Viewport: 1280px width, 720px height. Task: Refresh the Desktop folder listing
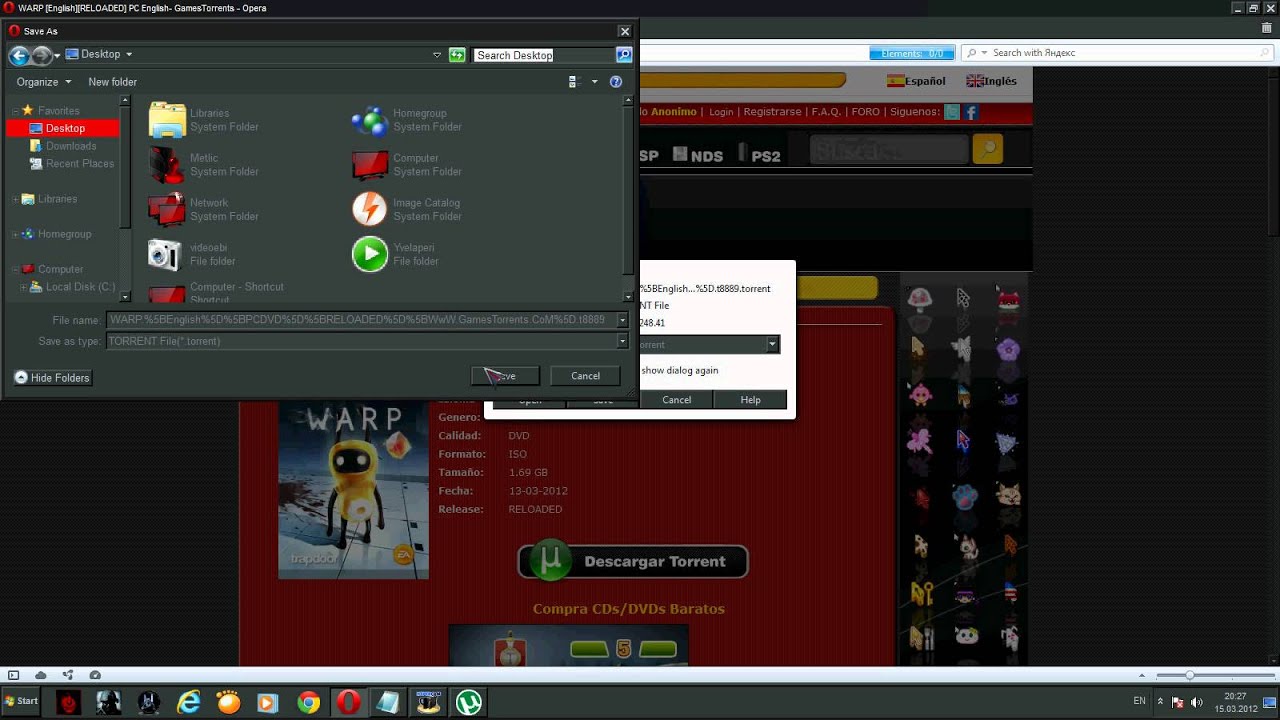point(457,55)
